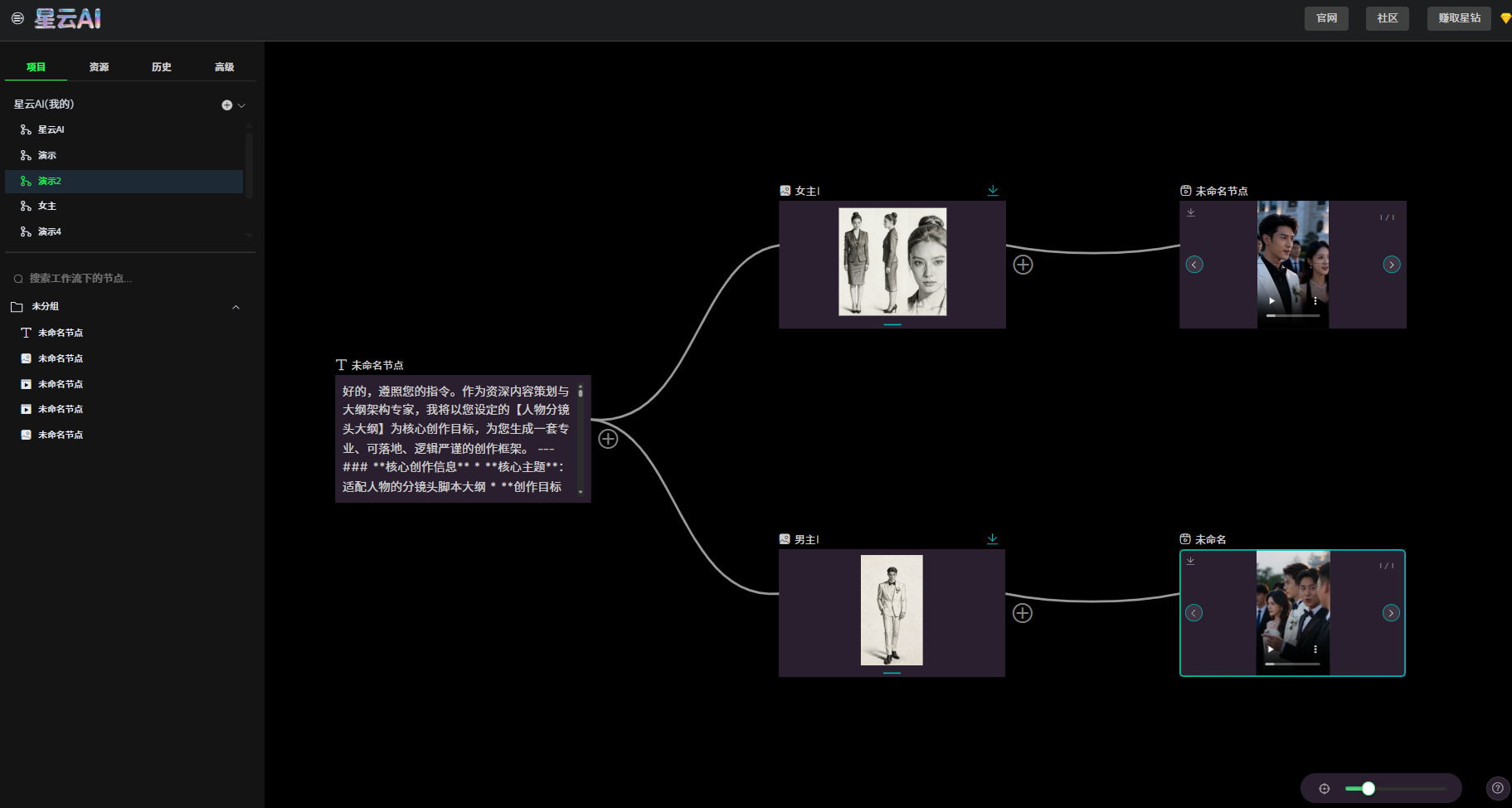Open the help question mark icon
1512x808 pixels.
pyautogui.click(x=1497, y=788)
